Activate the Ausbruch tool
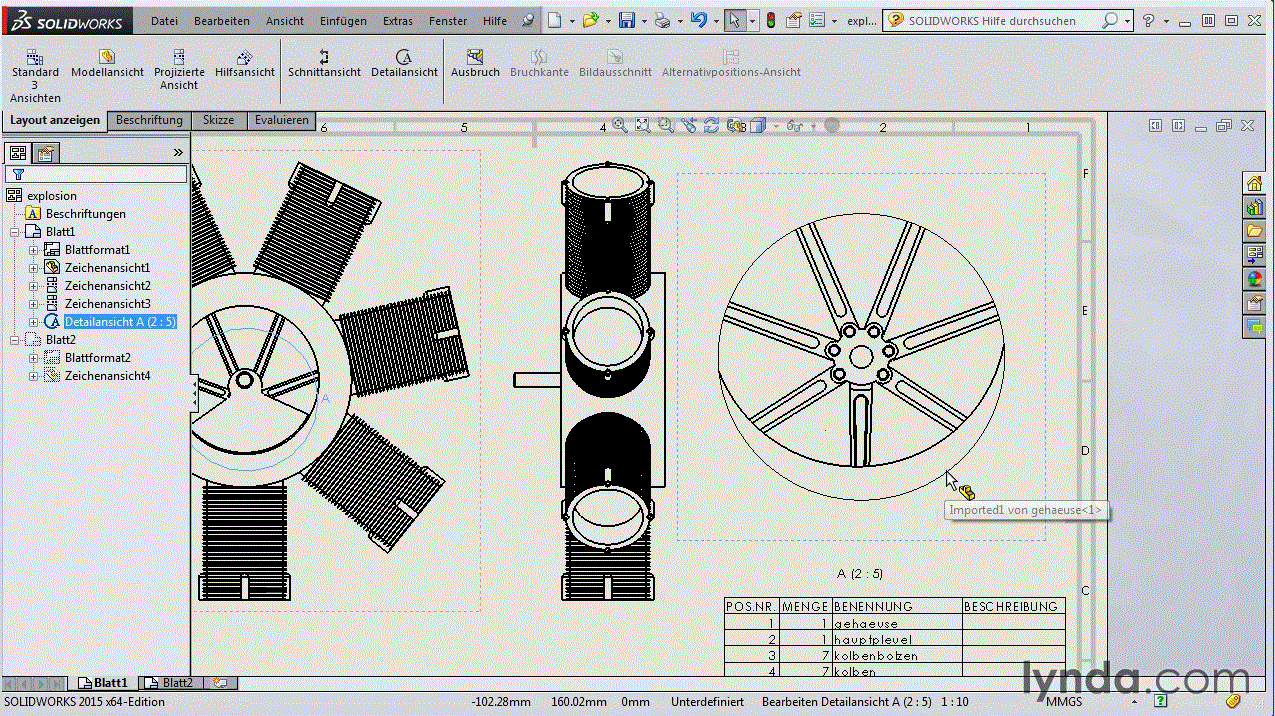Image resolution: width=1275 pixels, height=716 pixels. (475, 64)
